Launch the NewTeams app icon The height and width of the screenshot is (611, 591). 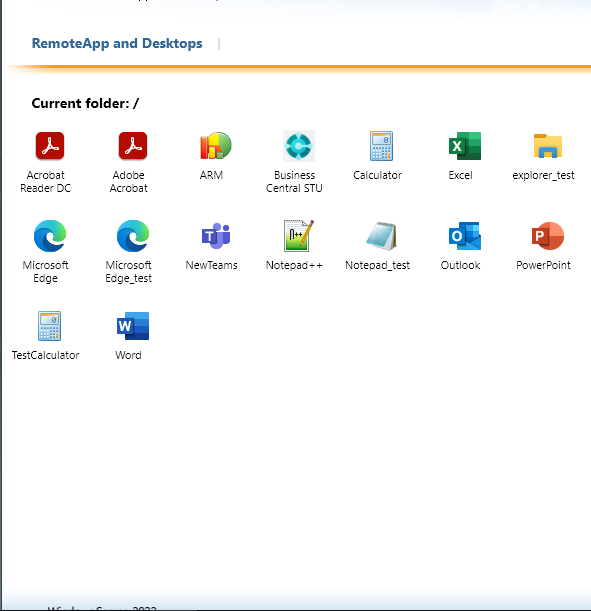(x=216, y=236)
